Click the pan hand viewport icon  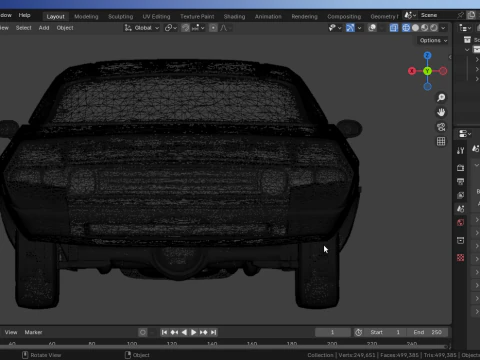(441, 112)
